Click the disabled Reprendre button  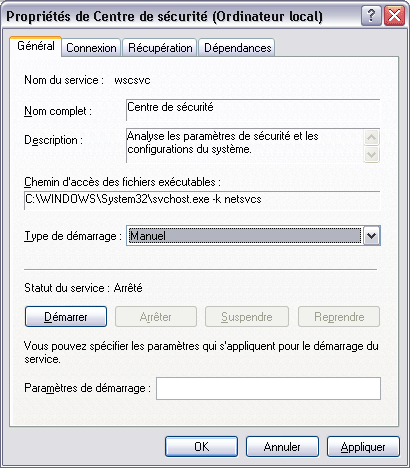pyautogui.click(x=339, y=317)
